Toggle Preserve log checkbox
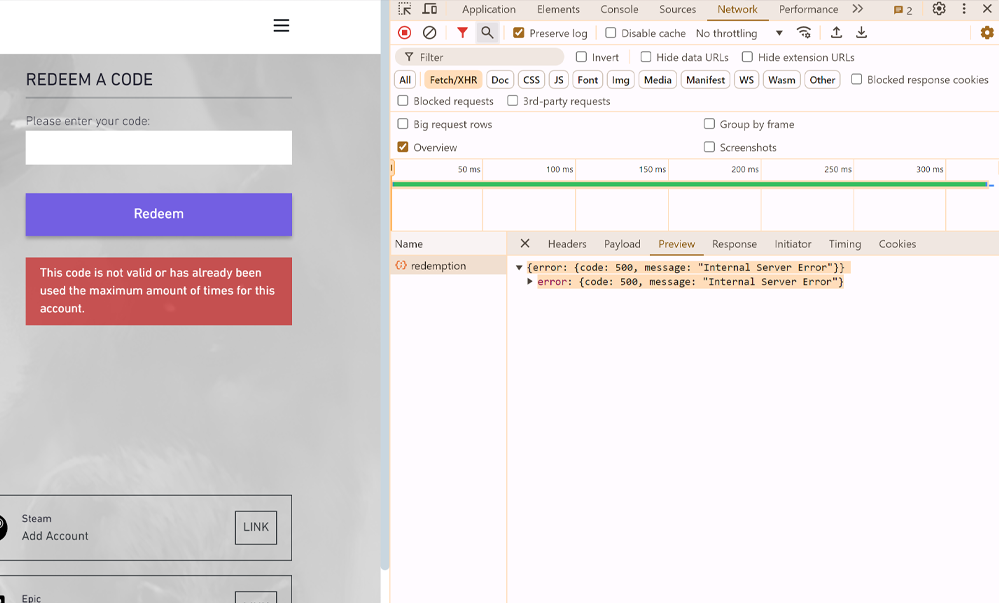This screenshot has width=999, height=603. (519, 33)
